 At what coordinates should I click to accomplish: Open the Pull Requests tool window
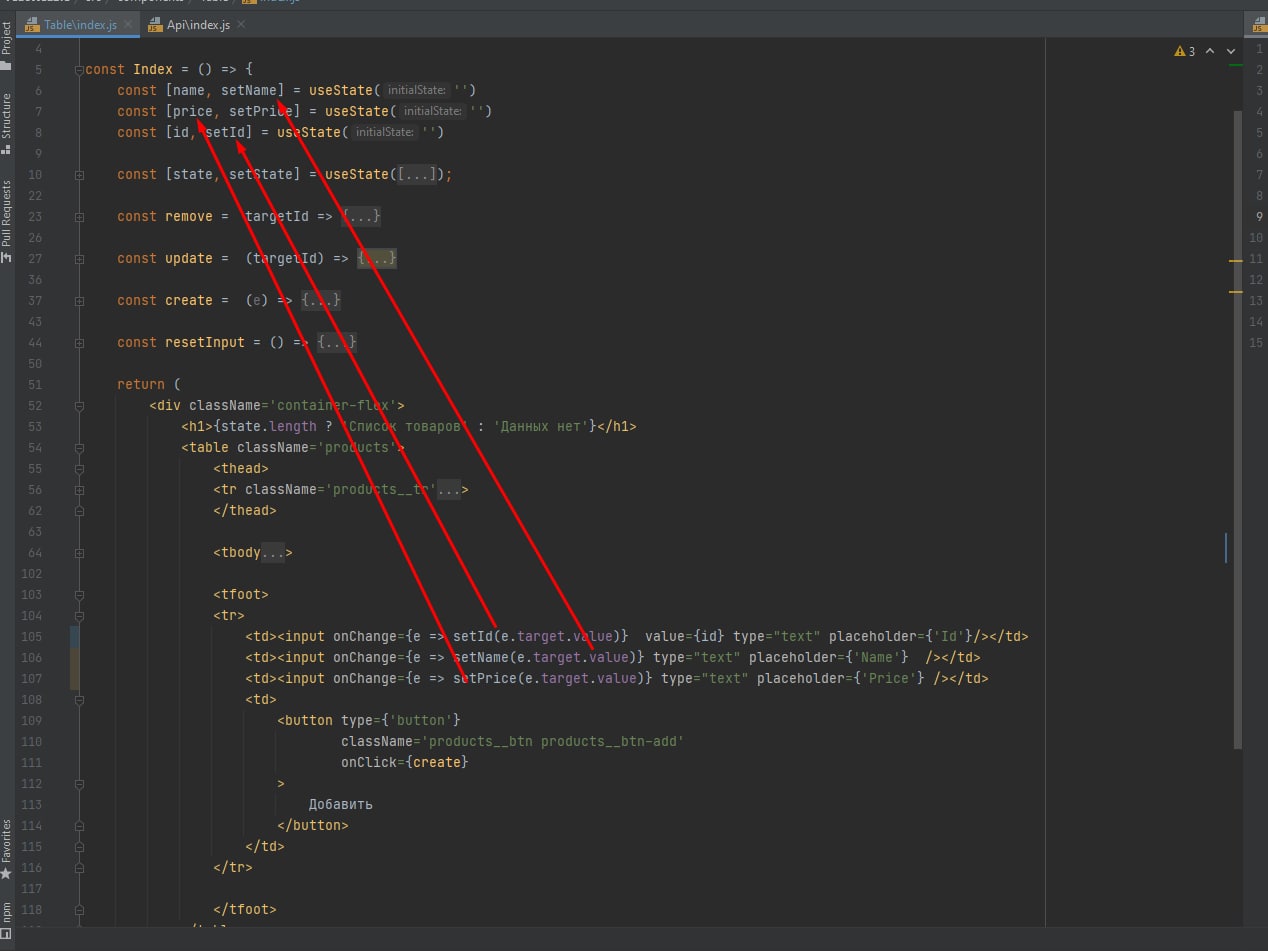coord(6,220)
